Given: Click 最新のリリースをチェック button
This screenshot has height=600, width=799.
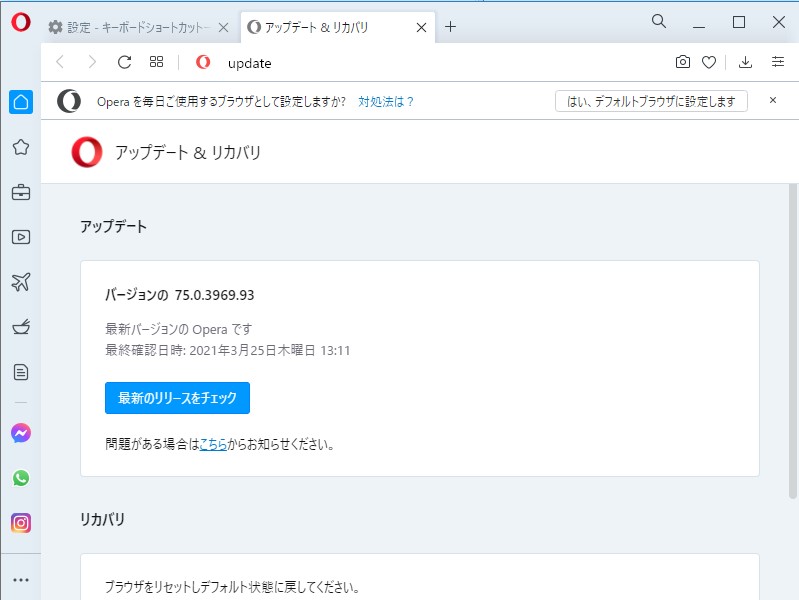Looking at the screenshot, I should pyautogui.click(x=177, y=398).
